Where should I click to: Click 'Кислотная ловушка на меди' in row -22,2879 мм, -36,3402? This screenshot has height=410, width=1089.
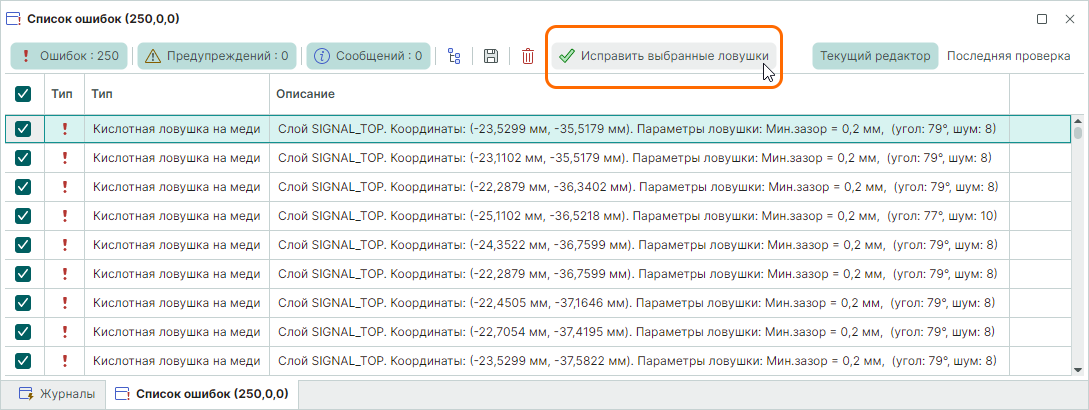tap(176, 187)
